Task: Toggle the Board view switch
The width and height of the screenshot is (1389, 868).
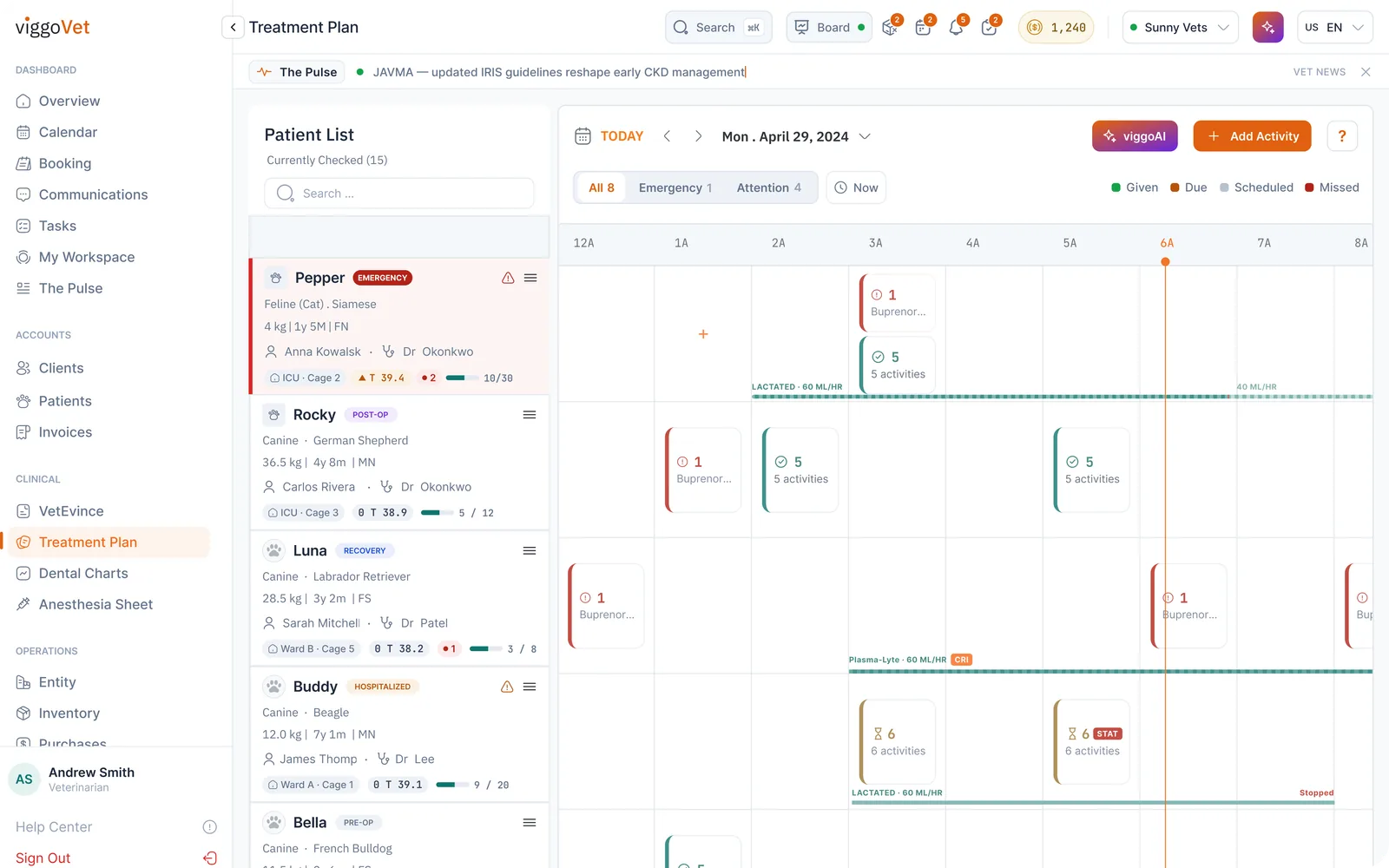Action: (x=829, y=28)
